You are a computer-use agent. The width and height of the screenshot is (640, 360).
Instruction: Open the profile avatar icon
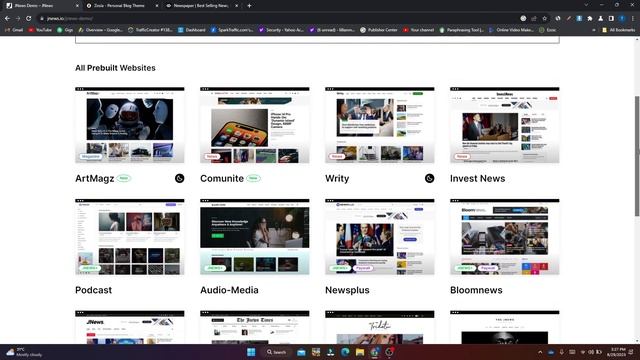622,18
